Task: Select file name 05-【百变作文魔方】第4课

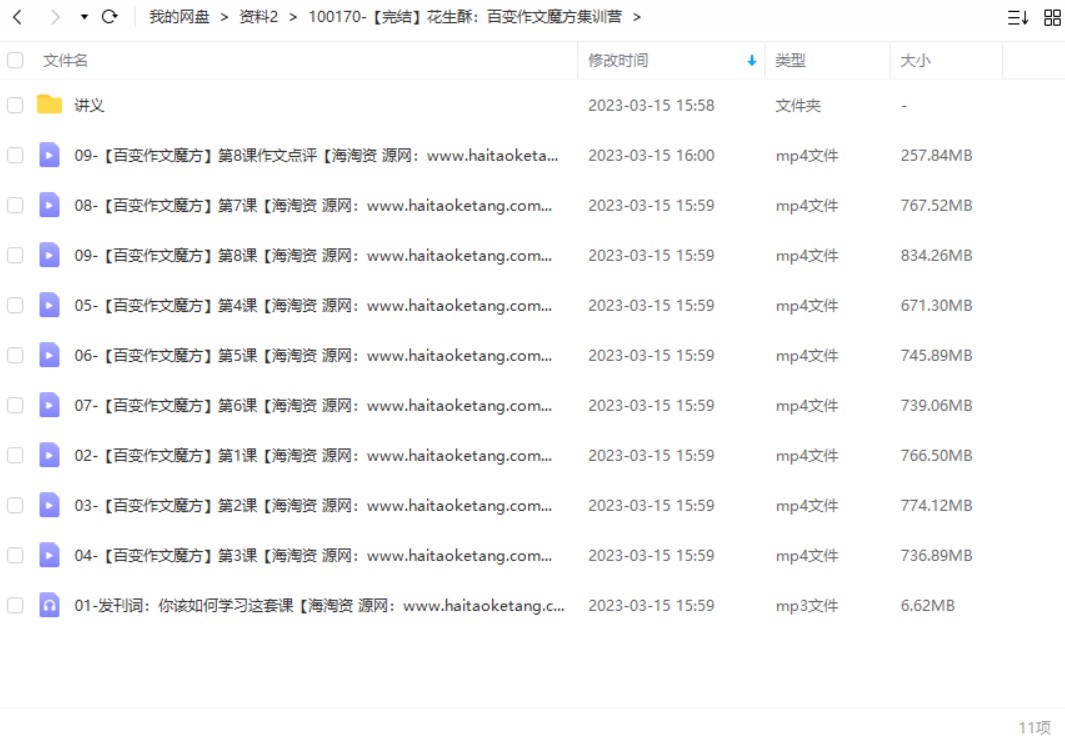Action: (313, 306)
